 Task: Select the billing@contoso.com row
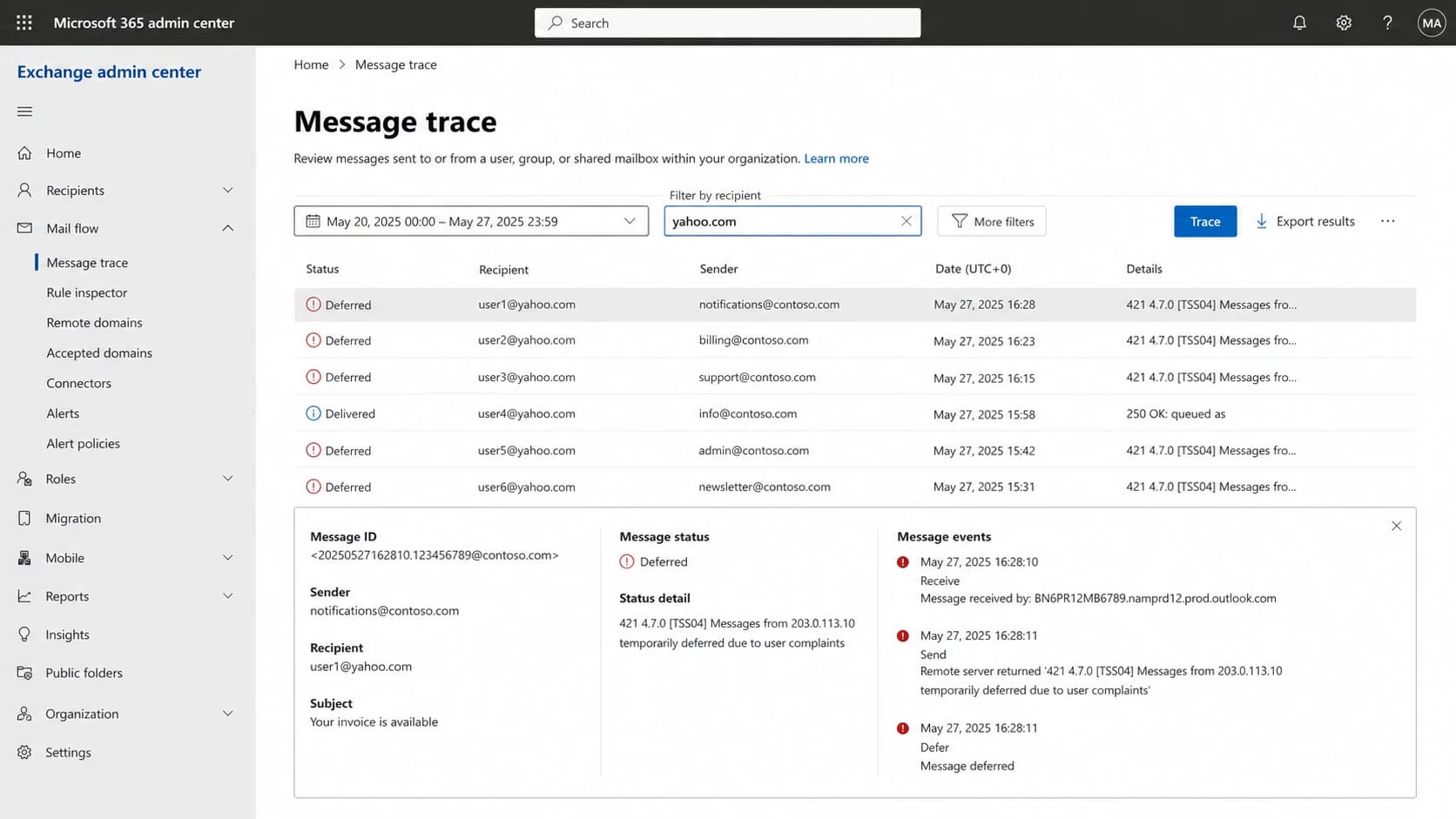click(x=855, y=340)
